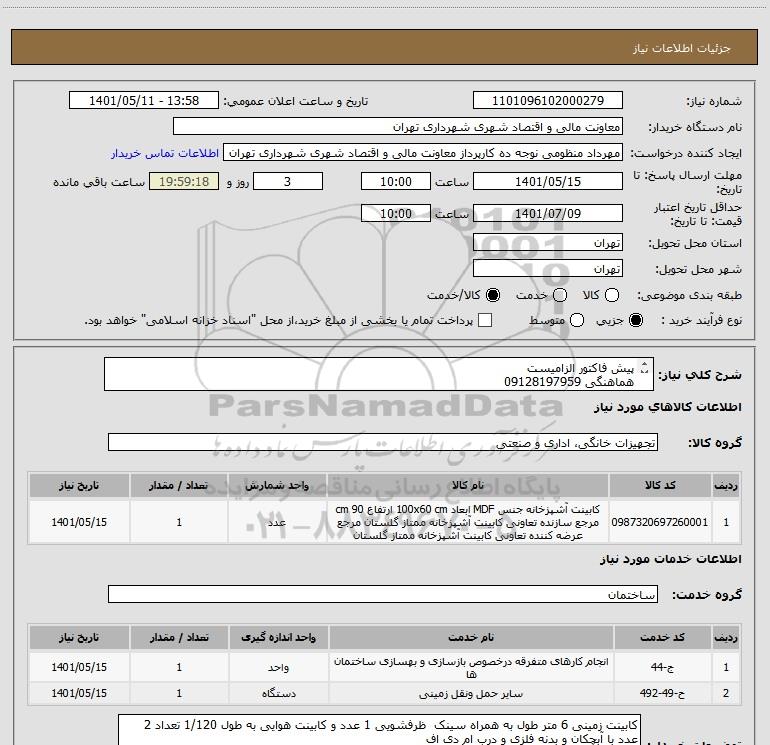Click the سایر حمل ونقل زمینی service cell
The width and height of the screenshot is (770, 745).
[x=471, y=693]
